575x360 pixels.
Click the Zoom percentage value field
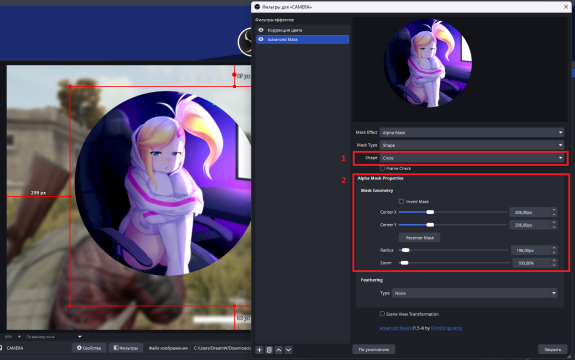531,263
